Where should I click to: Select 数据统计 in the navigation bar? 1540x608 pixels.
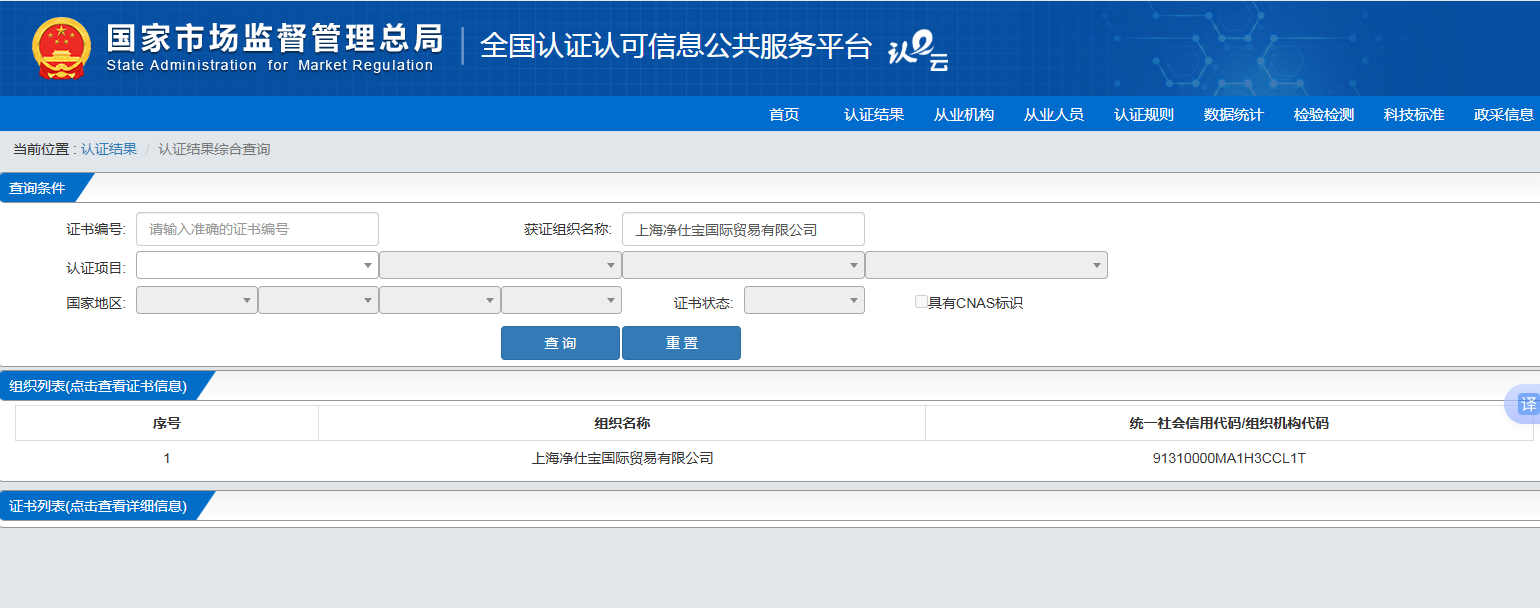click(1234, 114)
